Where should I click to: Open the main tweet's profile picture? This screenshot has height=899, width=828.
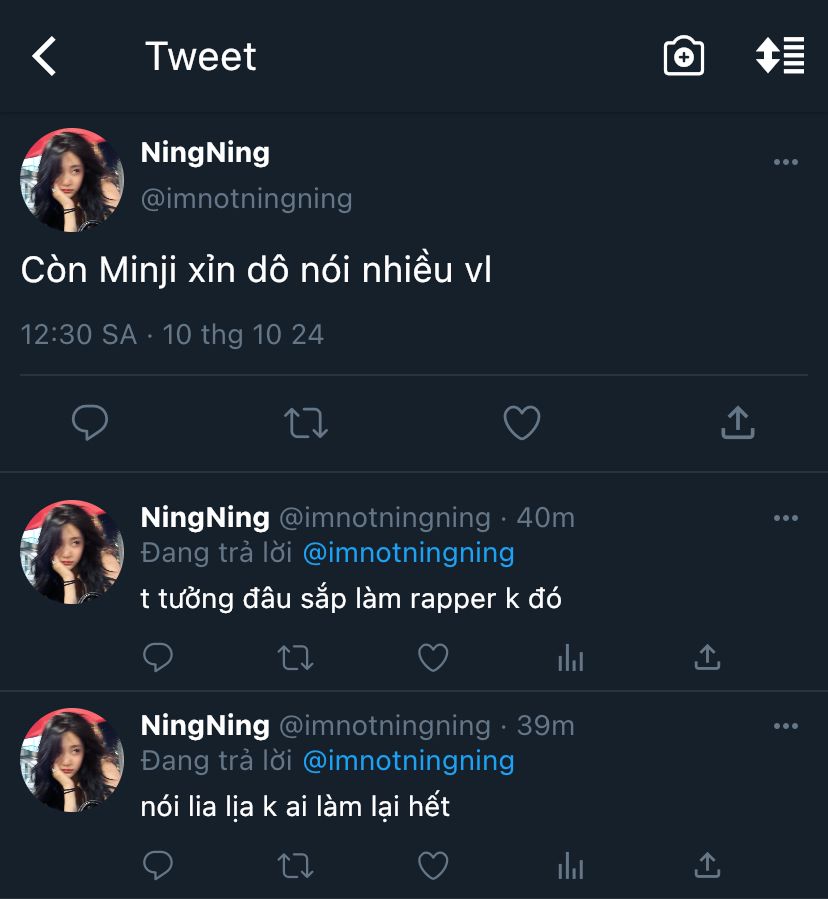coord(72,180)
